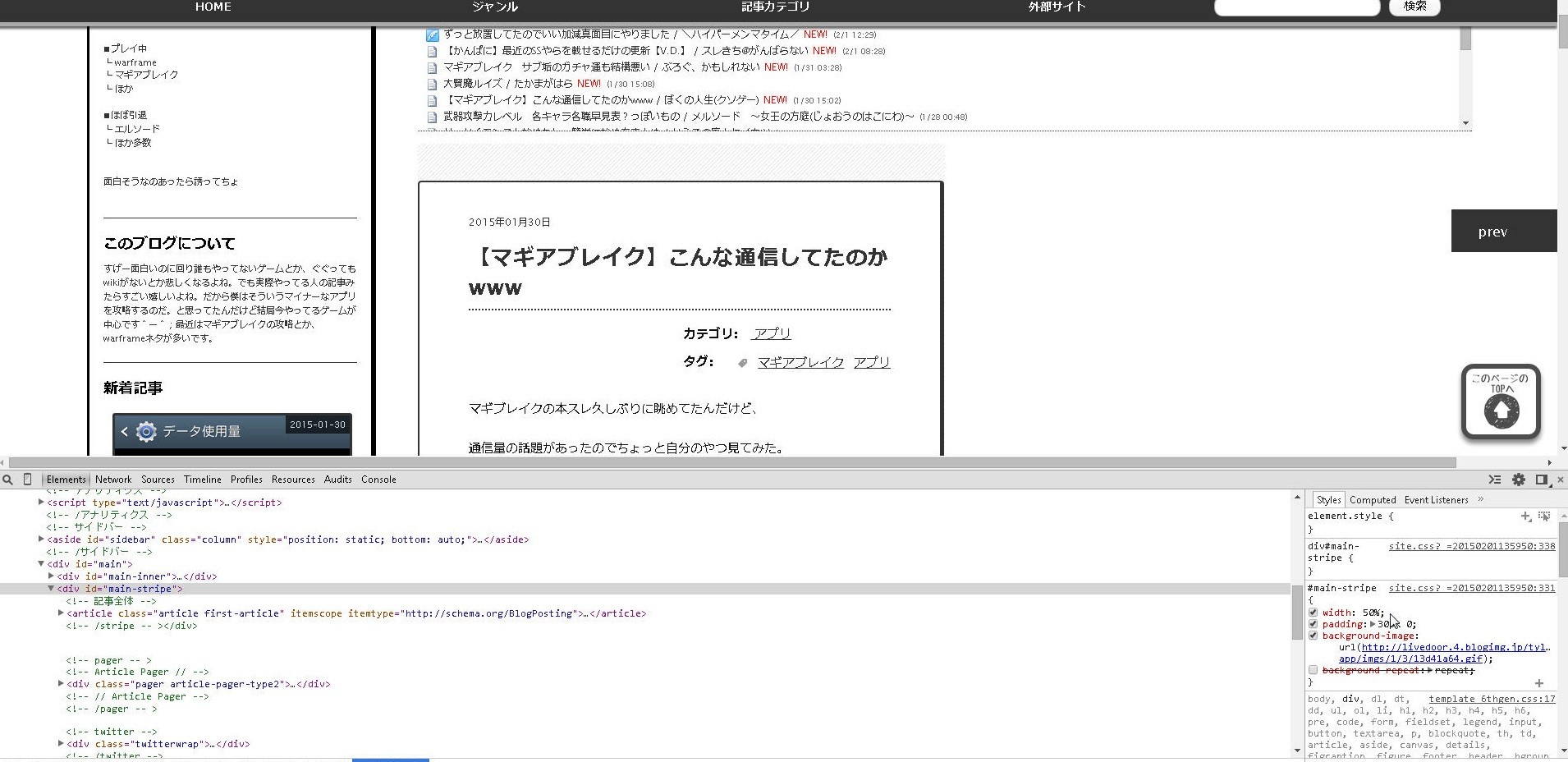1568x762 pixels.
Task: Switch to the Network panel tab
Action: (112, 480)
